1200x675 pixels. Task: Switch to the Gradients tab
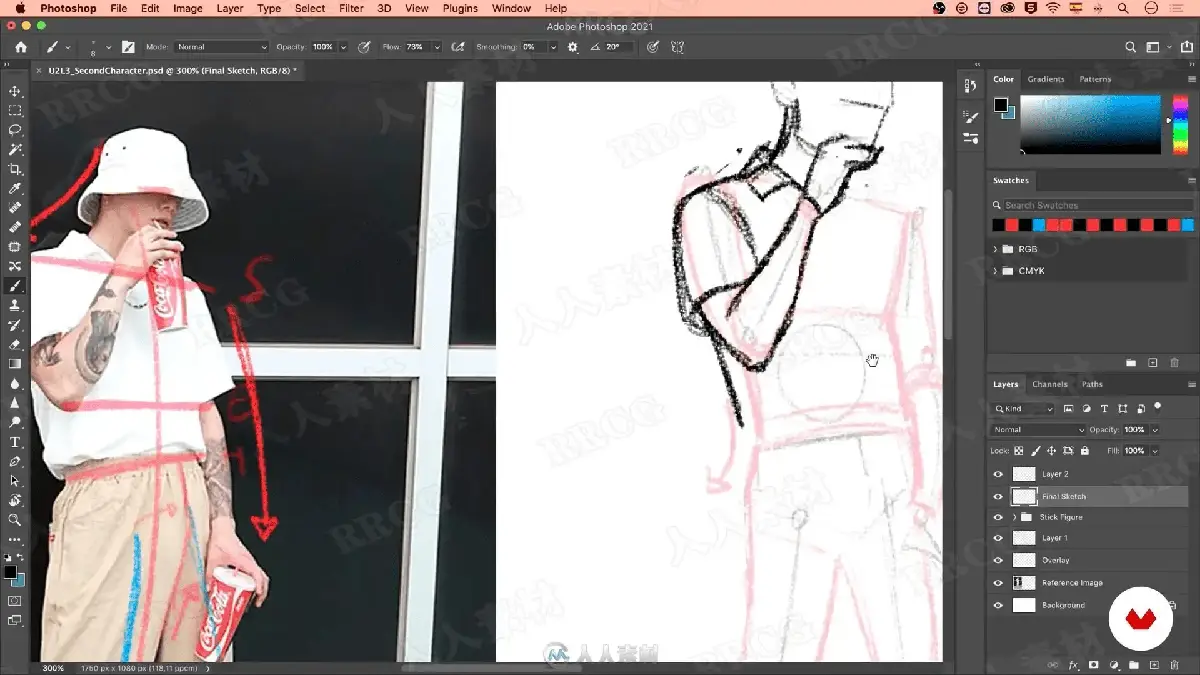pyautogui.click(x=1046, y=79)
